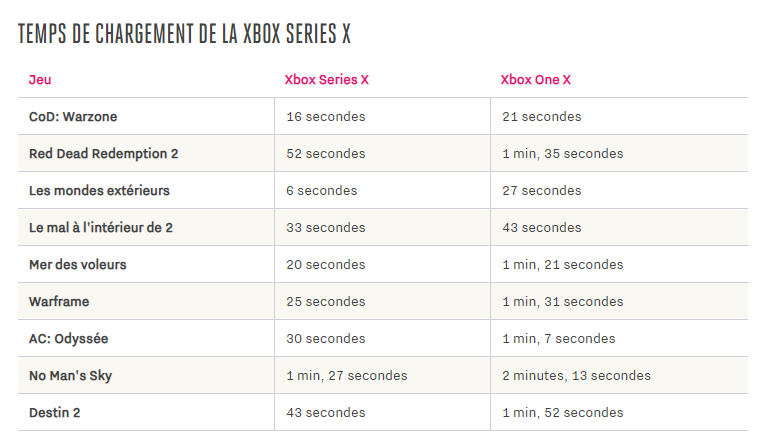Click the "Les mondes extérieurs" game name
The image size is (765, 446).
click(x=99, y=191)
